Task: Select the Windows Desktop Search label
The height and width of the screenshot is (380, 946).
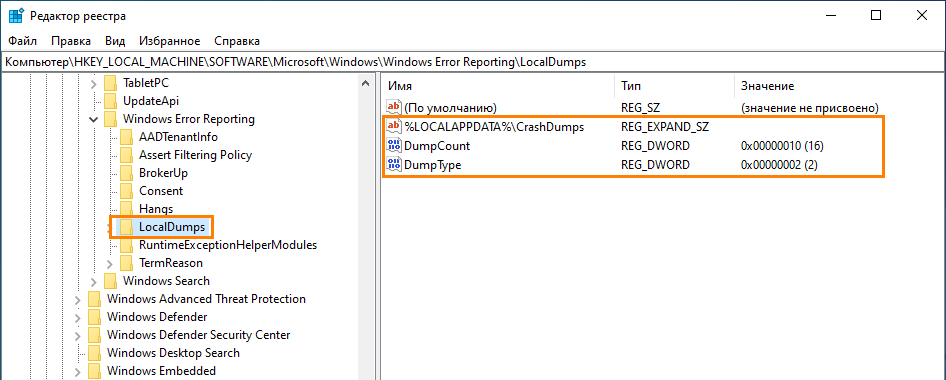Action: [x=173, y=353]
